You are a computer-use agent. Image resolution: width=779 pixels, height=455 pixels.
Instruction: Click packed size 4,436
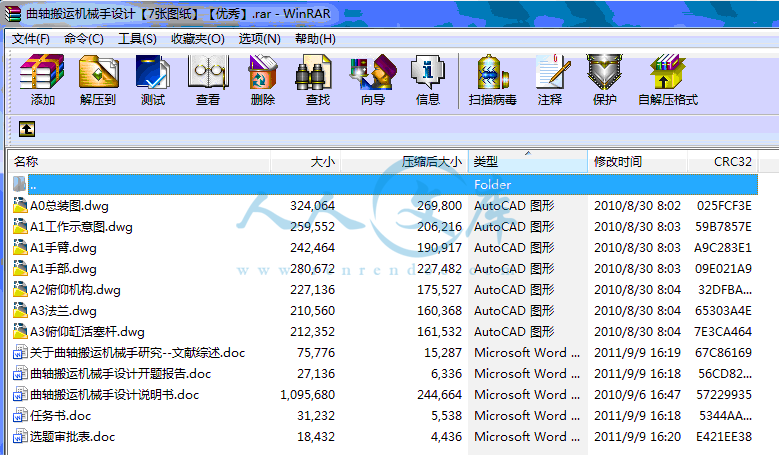pos(446,436)
